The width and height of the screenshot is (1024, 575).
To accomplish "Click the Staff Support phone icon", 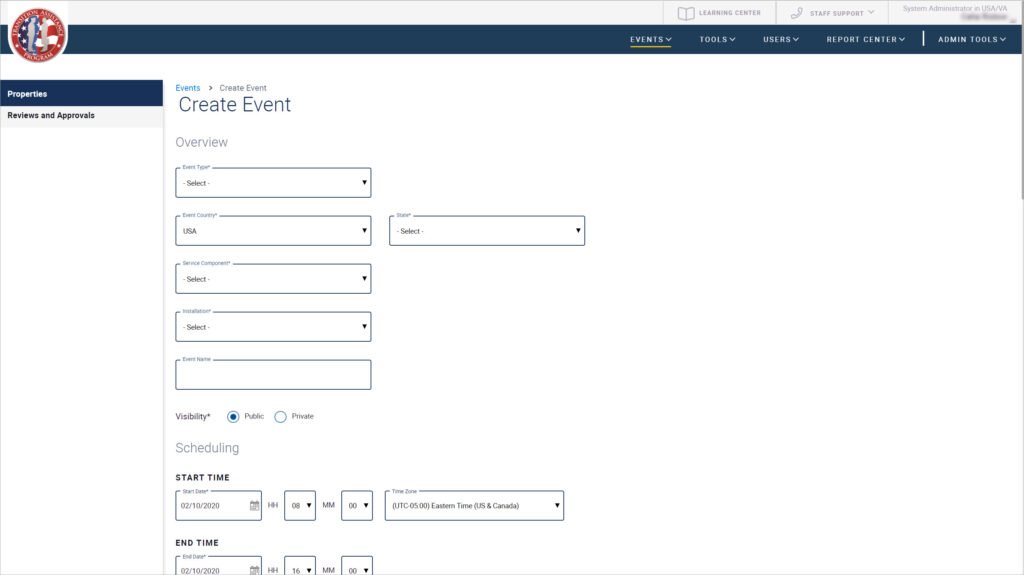I will pos(796,13).
